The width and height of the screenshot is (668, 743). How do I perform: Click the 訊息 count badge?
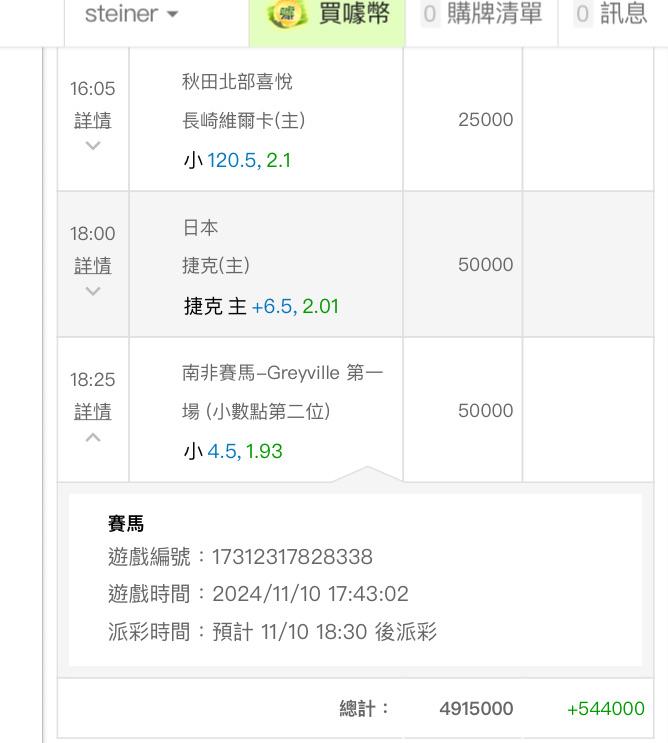click(x=583, y=15)
